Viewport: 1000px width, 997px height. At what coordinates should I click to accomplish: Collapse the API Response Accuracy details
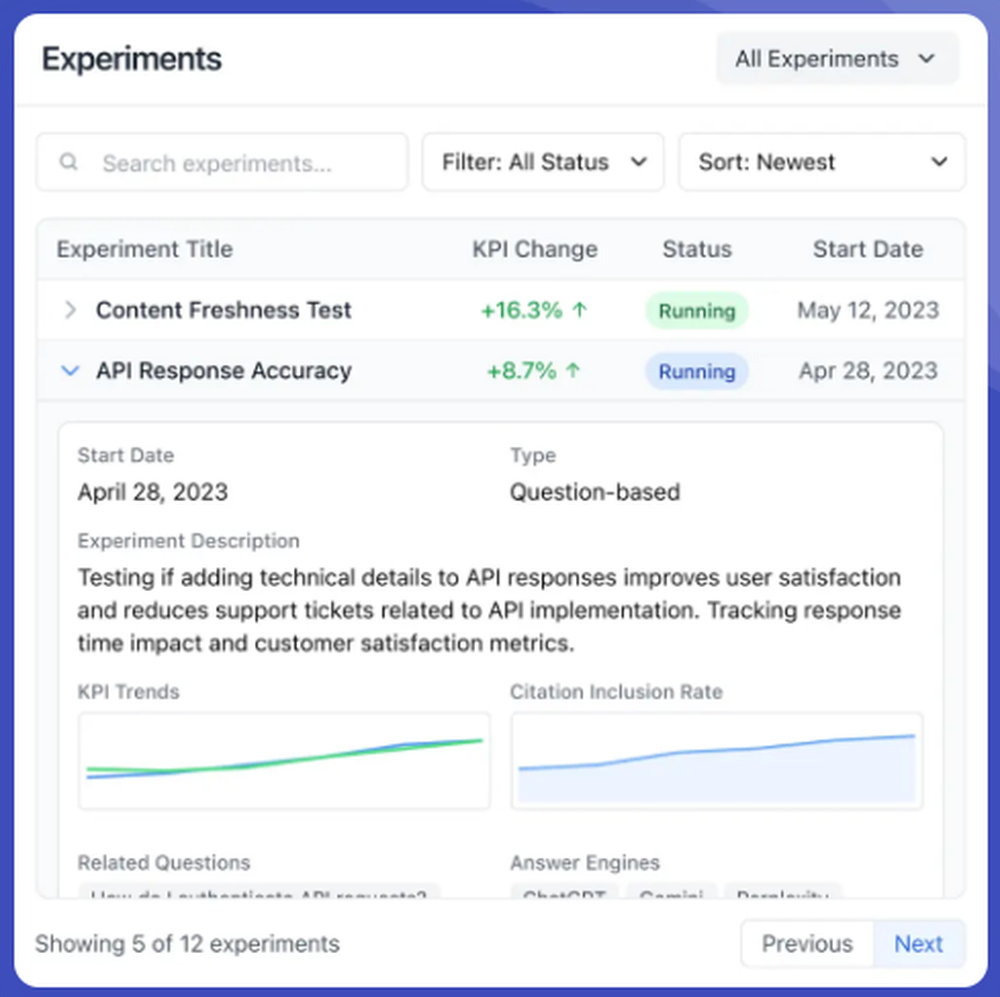coord(70,370)
